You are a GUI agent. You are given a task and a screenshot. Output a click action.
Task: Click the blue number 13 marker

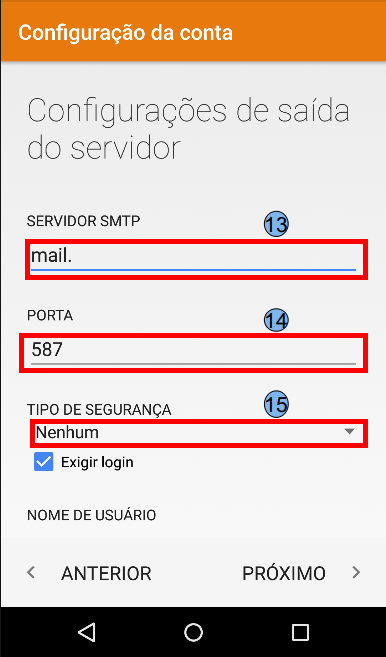point(276,225)
